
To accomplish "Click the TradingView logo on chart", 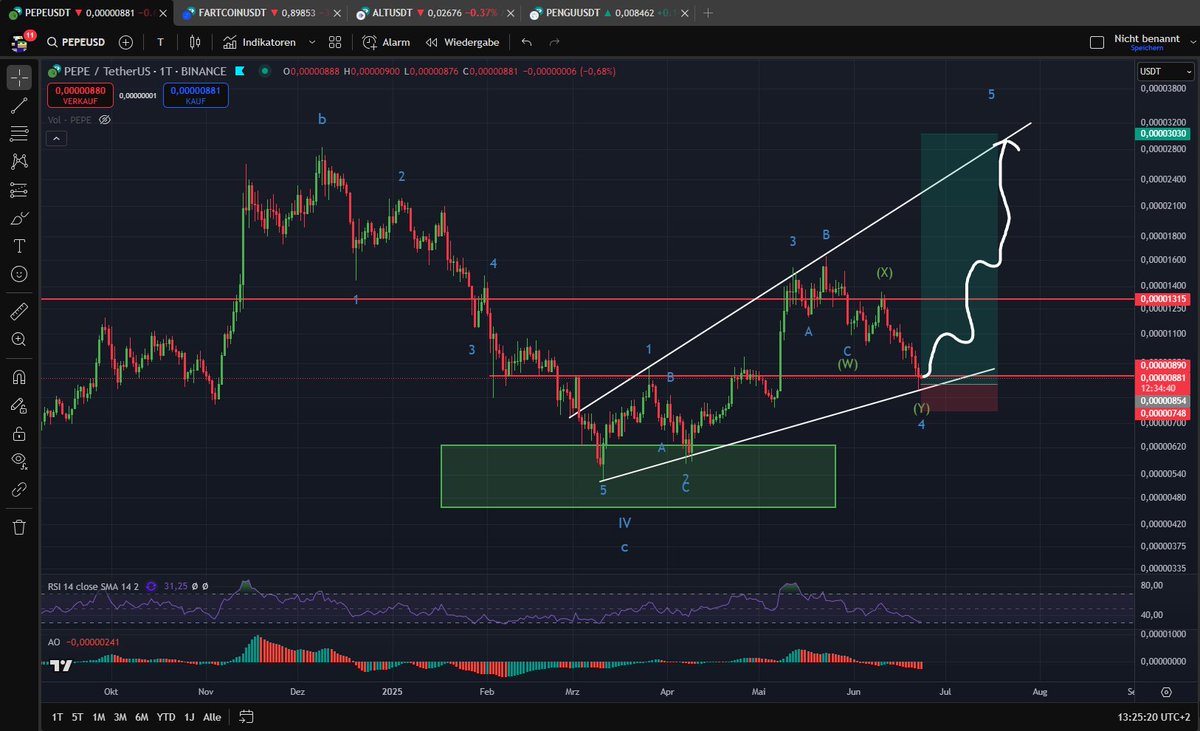I will [61, 665].
